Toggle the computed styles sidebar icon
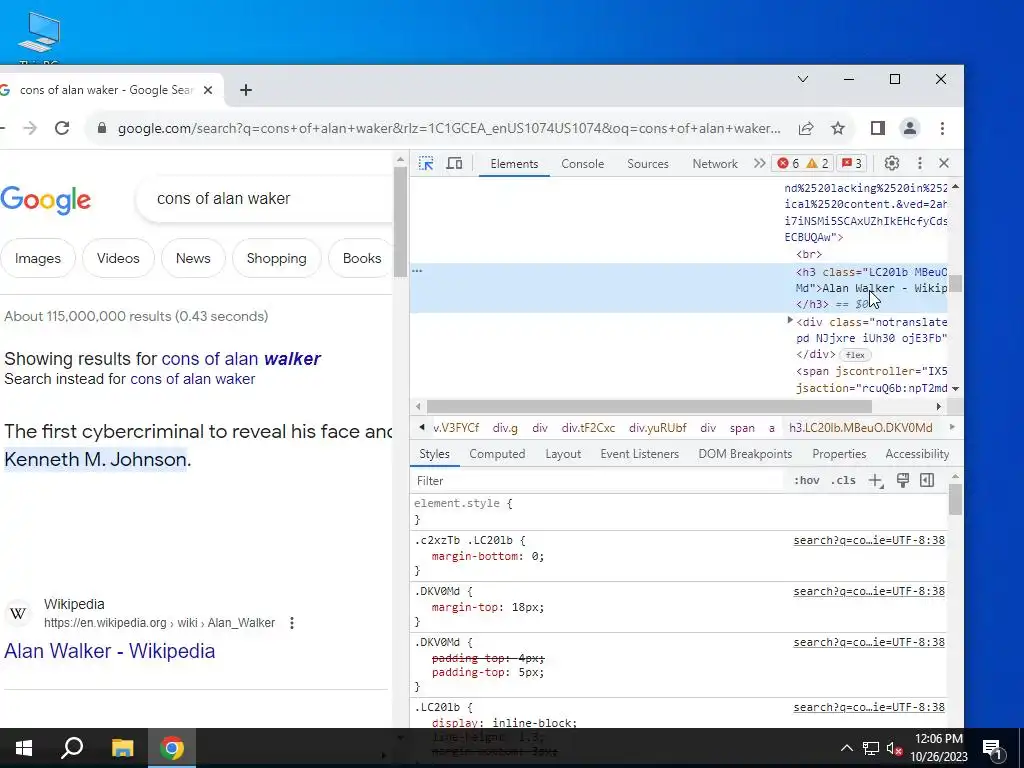The height and width of the screenshot is (768, 1024). (927, 481)
